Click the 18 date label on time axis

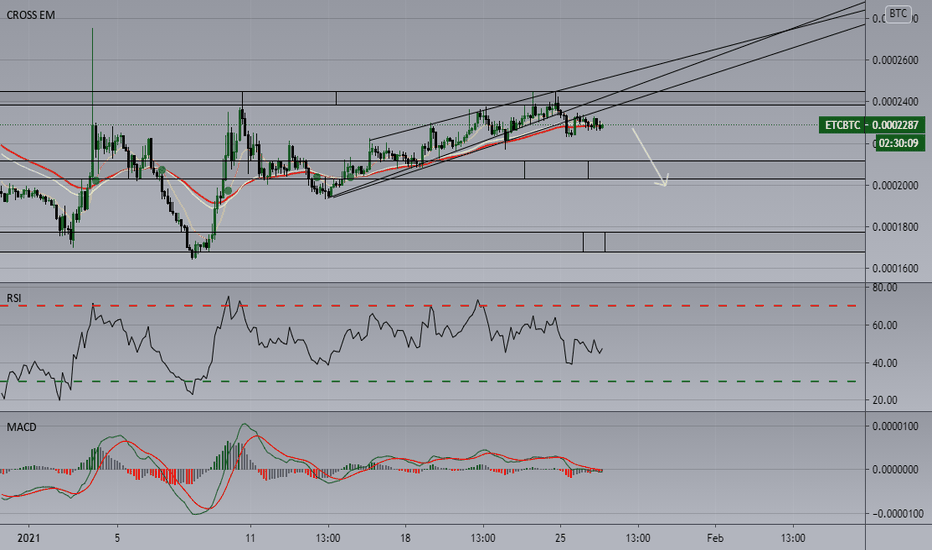pyautogui.click(x=405, y=538)
